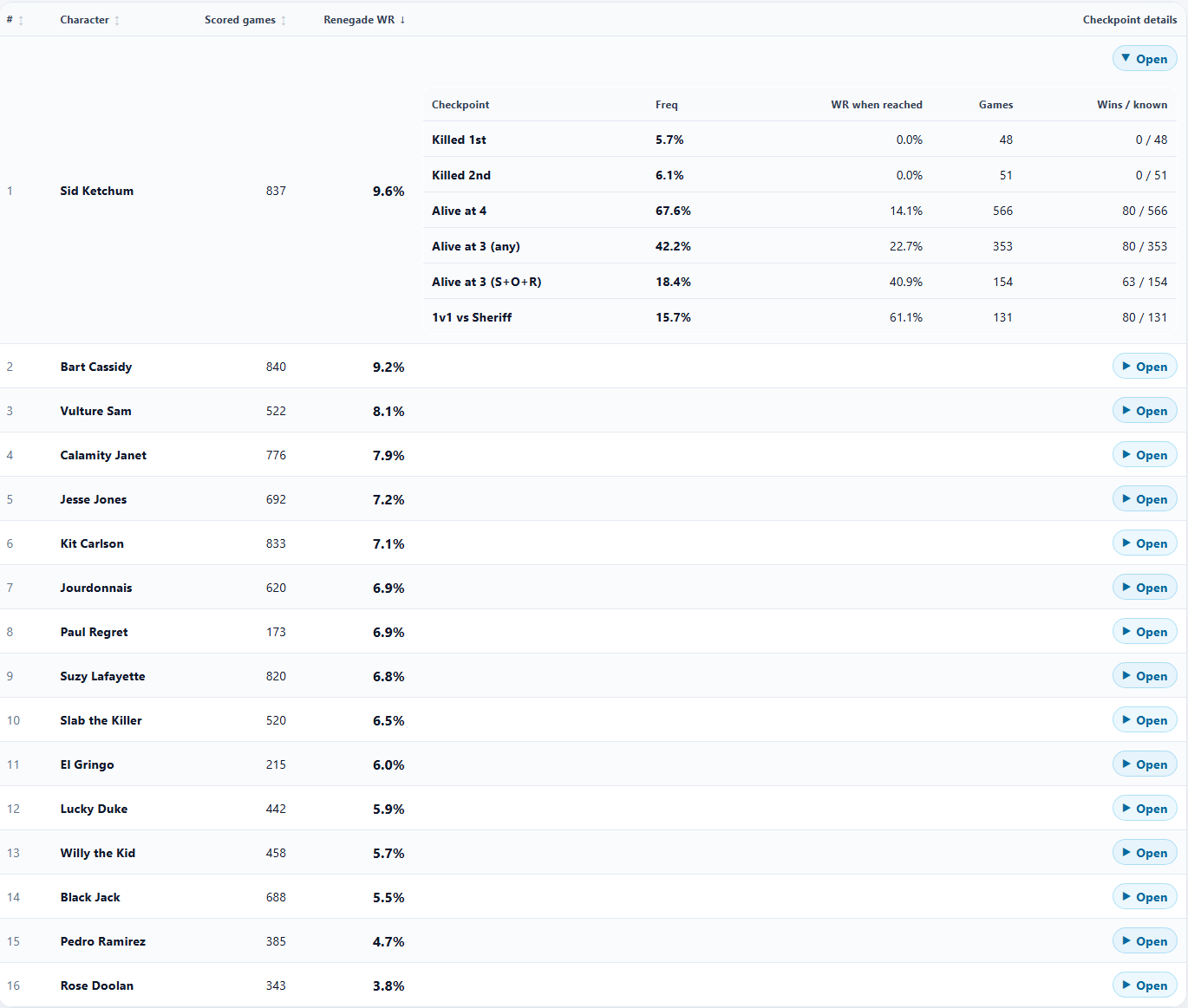Viewport: 1188px width, 1008px height.
Task: Expand Slab the Killer details
Action: pos(1145,720)
